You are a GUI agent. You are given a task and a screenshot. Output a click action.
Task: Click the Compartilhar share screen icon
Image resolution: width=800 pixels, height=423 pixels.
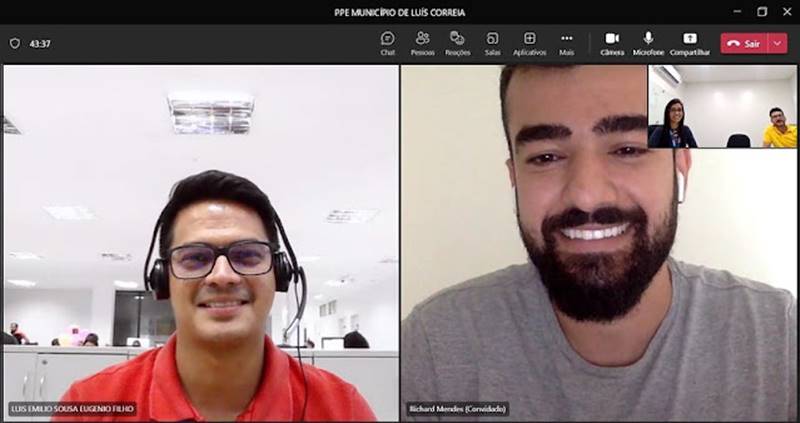coord(689,42)
